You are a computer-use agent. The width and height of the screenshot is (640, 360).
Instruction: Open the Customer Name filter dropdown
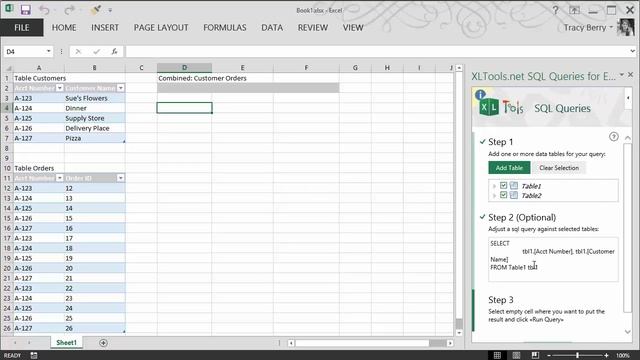120,88
